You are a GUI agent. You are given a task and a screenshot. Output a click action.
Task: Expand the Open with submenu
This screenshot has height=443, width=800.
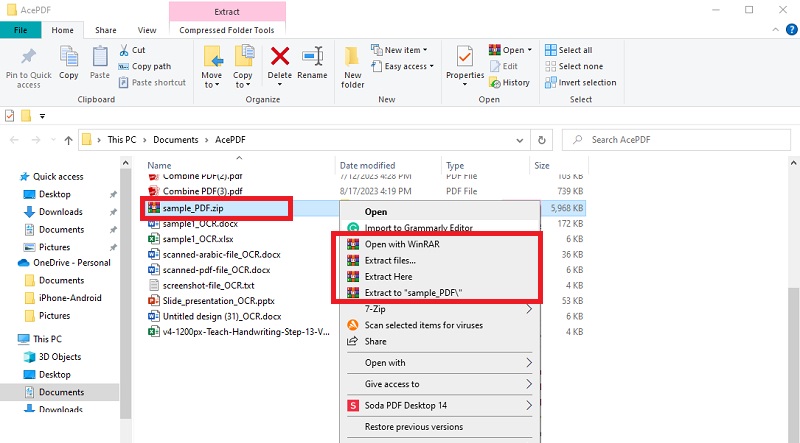pyautogui.click(x=440, y=363)
